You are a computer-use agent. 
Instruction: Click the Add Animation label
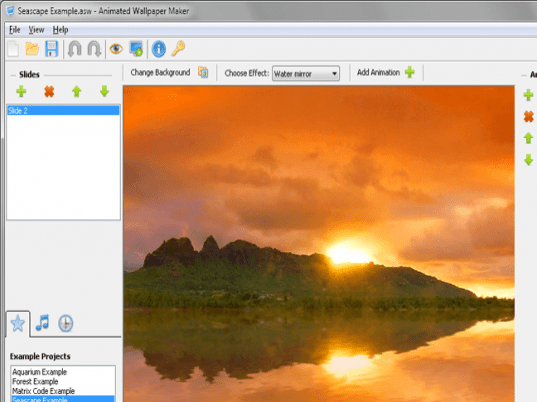pyautogui.click(x=378, y=73)
